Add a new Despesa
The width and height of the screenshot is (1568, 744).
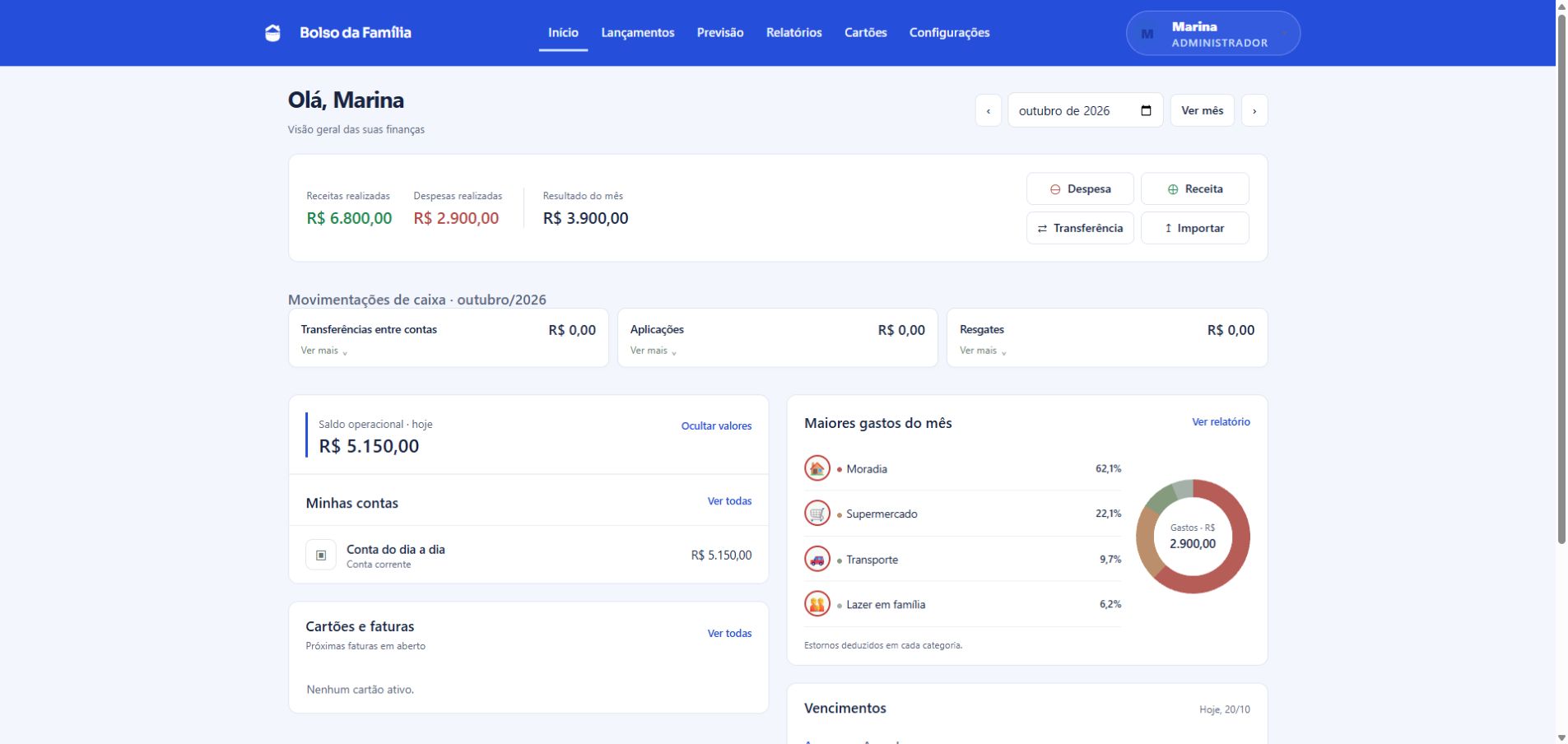pyautogui.click(x=1080, y=188)
